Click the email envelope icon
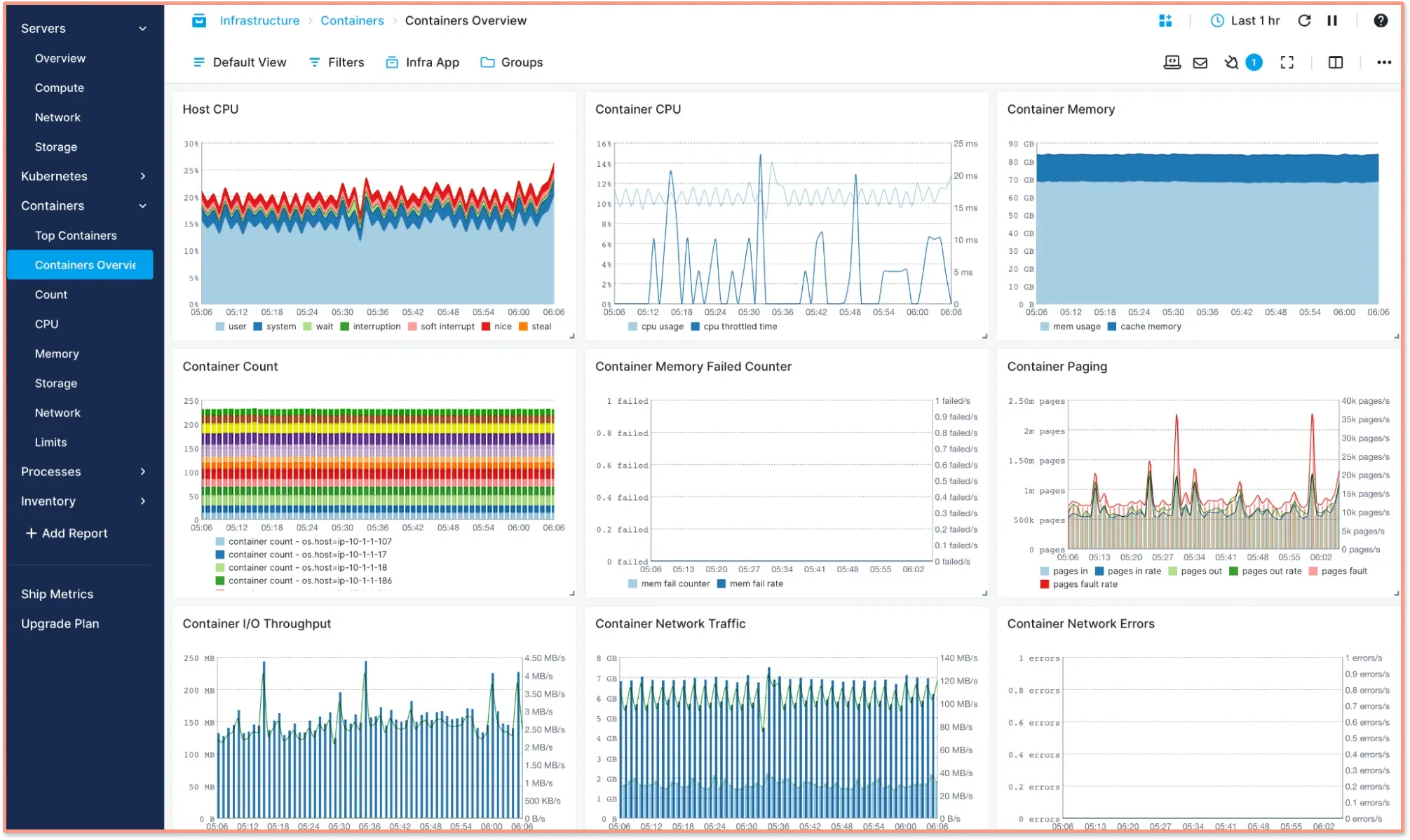1410x840 pixels. tap(1200, 62)
